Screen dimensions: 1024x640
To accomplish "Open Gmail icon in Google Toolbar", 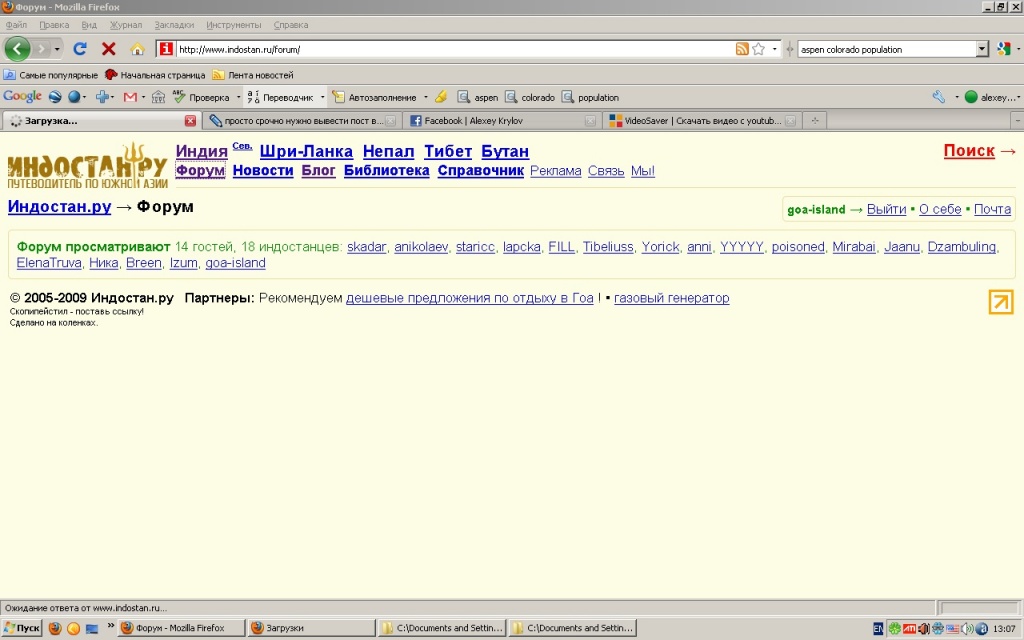I will coord(130,97).
